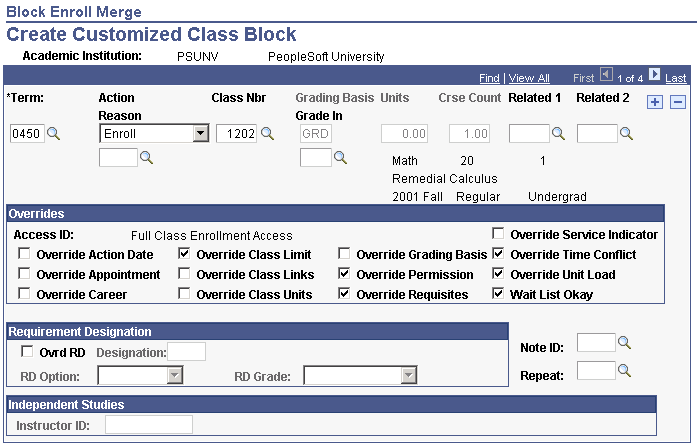
Task: Click the Related 2 input field
Action: click(x=597, y=133)
